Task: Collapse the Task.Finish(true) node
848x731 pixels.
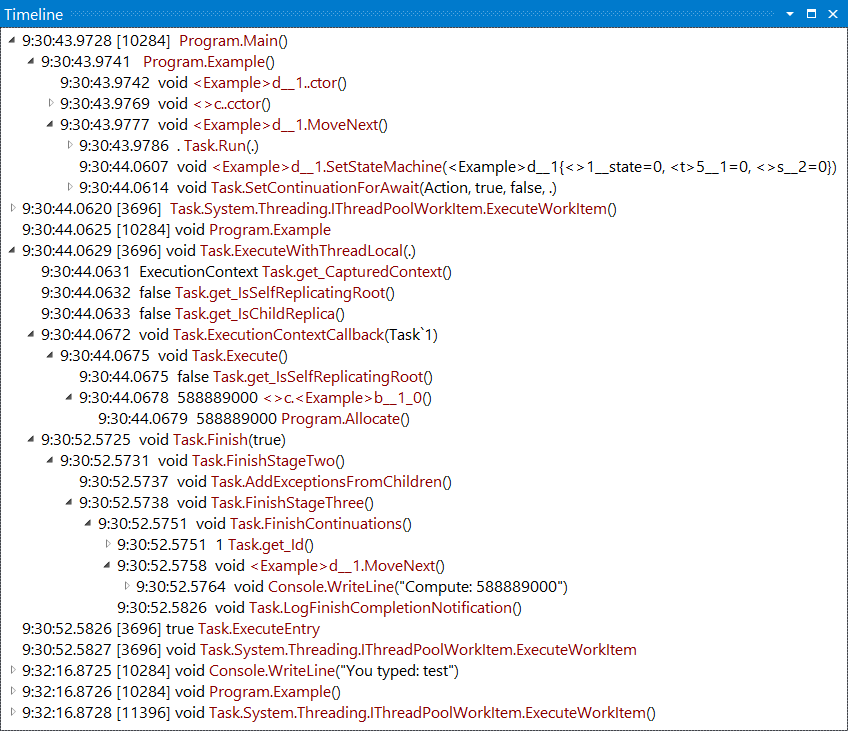Action: pos(32,439)
